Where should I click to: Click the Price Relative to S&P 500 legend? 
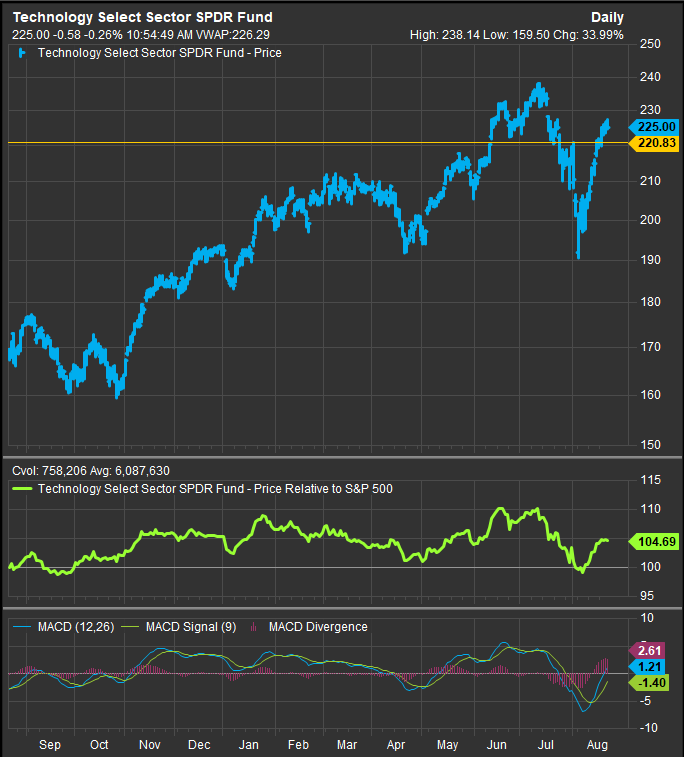(215, 489)
